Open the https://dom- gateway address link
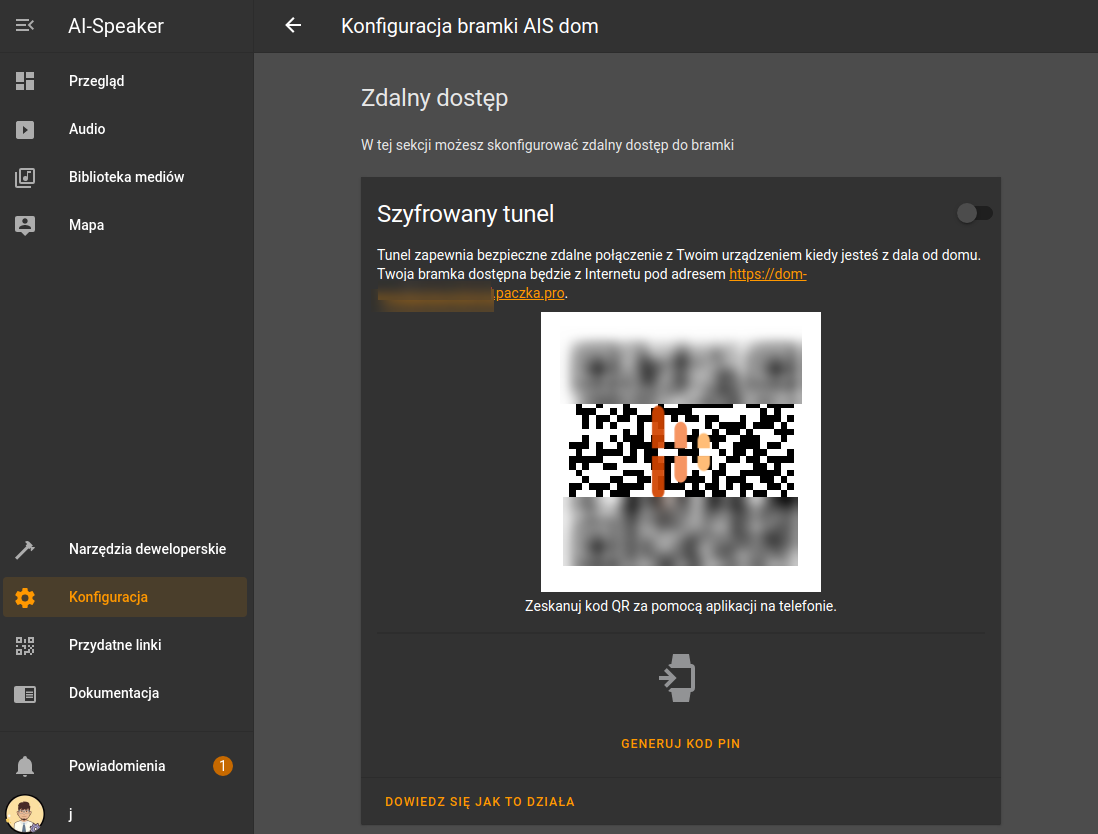Image resolution: width=1098 pixels, height=834 pixels. 767,274
